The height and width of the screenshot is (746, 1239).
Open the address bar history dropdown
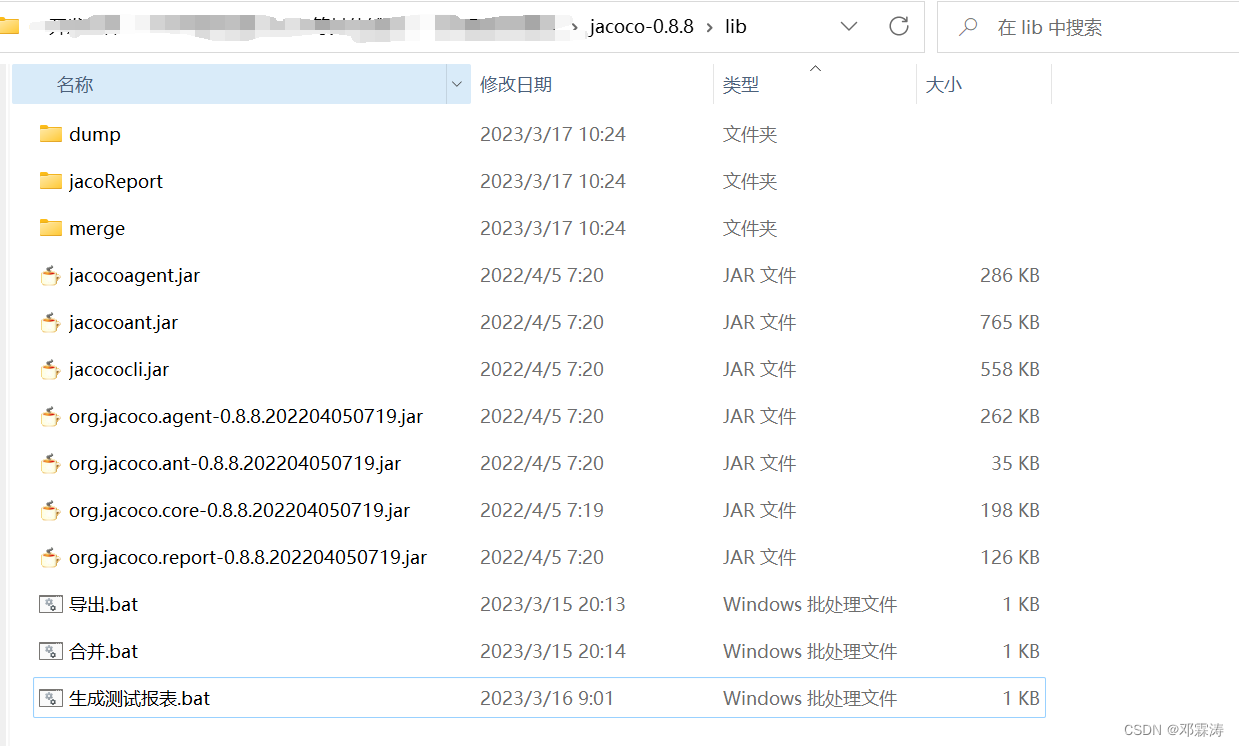point(849,27)
